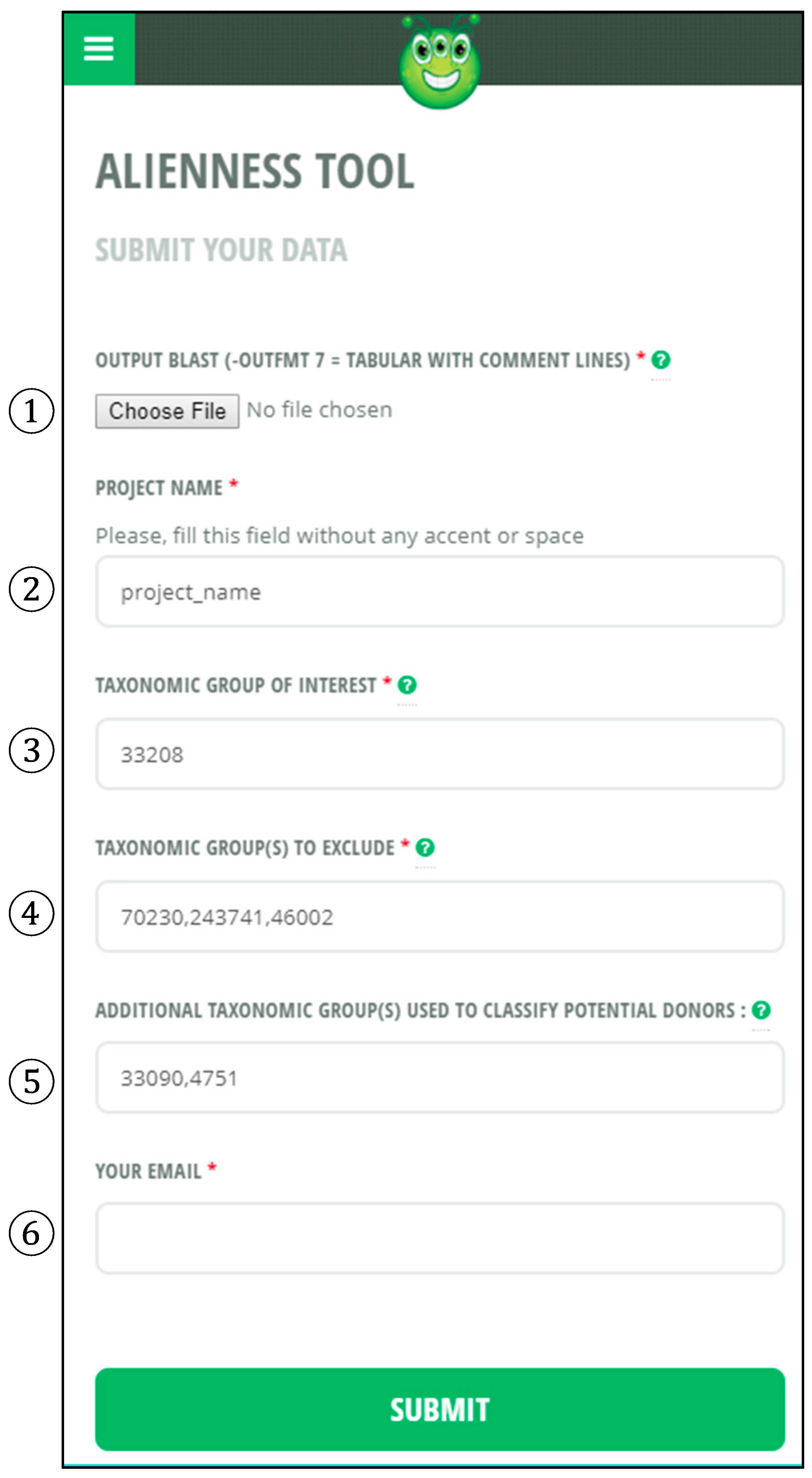This screenshot has width=812, height=1478.
Task: Show help for Taxonomic Group(s) to Exclude
Action: [x=425, y=847]
